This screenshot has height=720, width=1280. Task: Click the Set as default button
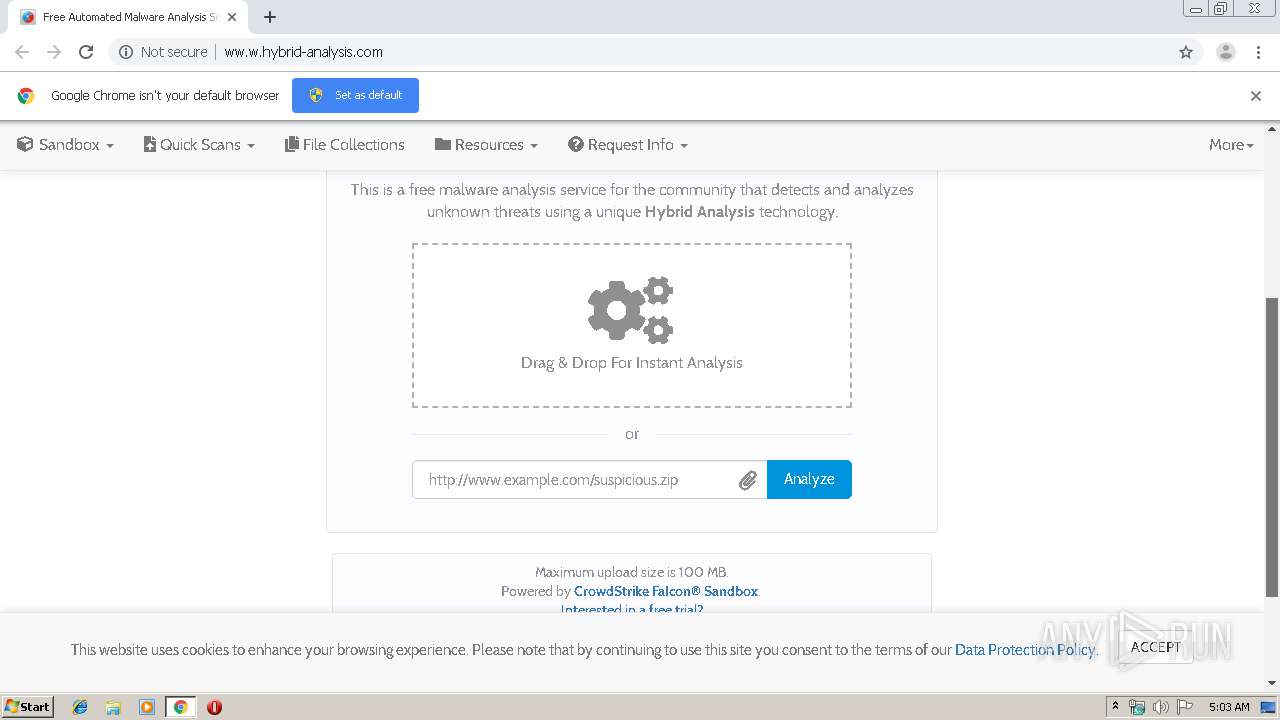(x=355, y=95)
